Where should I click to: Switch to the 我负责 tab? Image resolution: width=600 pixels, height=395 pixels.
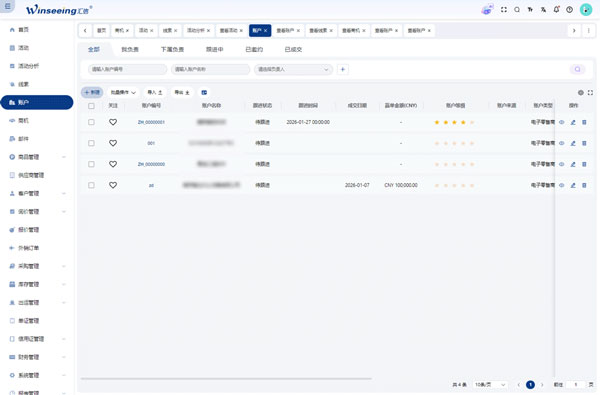tap(130, 50)
